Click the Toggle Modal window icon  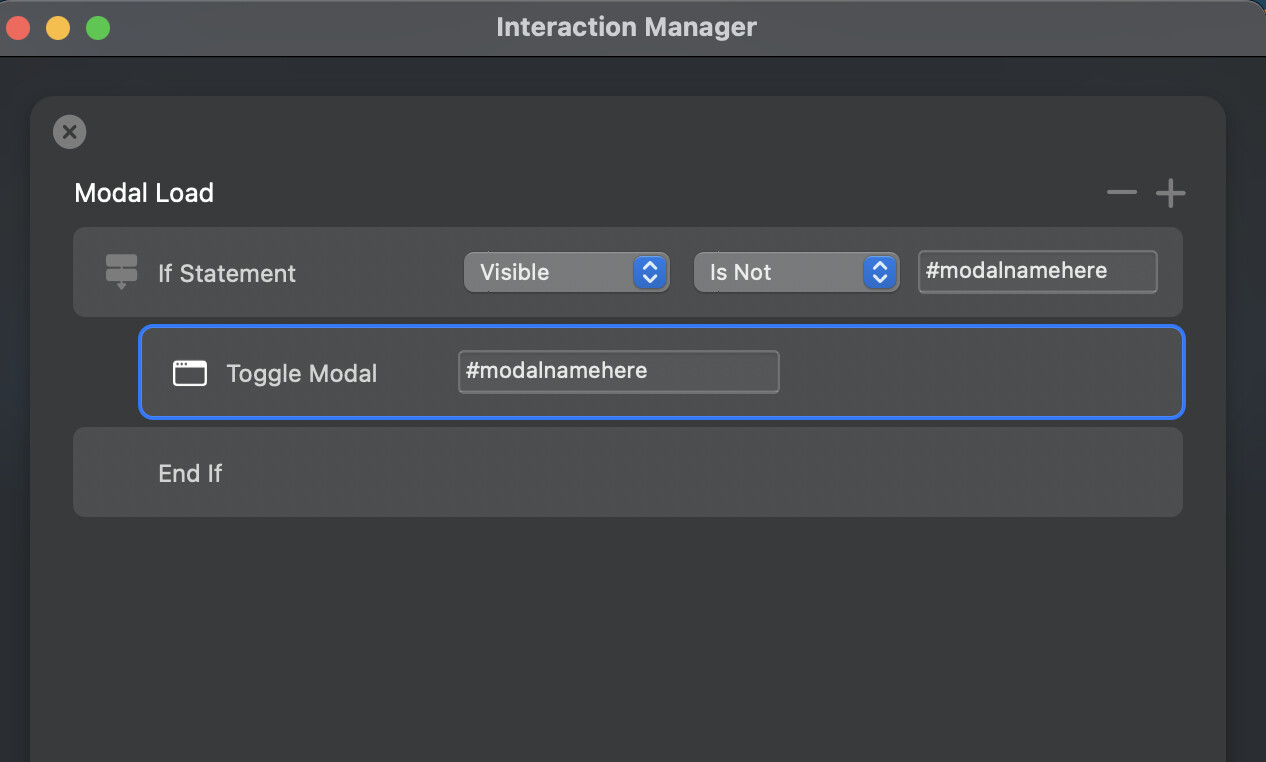point(190,373)
